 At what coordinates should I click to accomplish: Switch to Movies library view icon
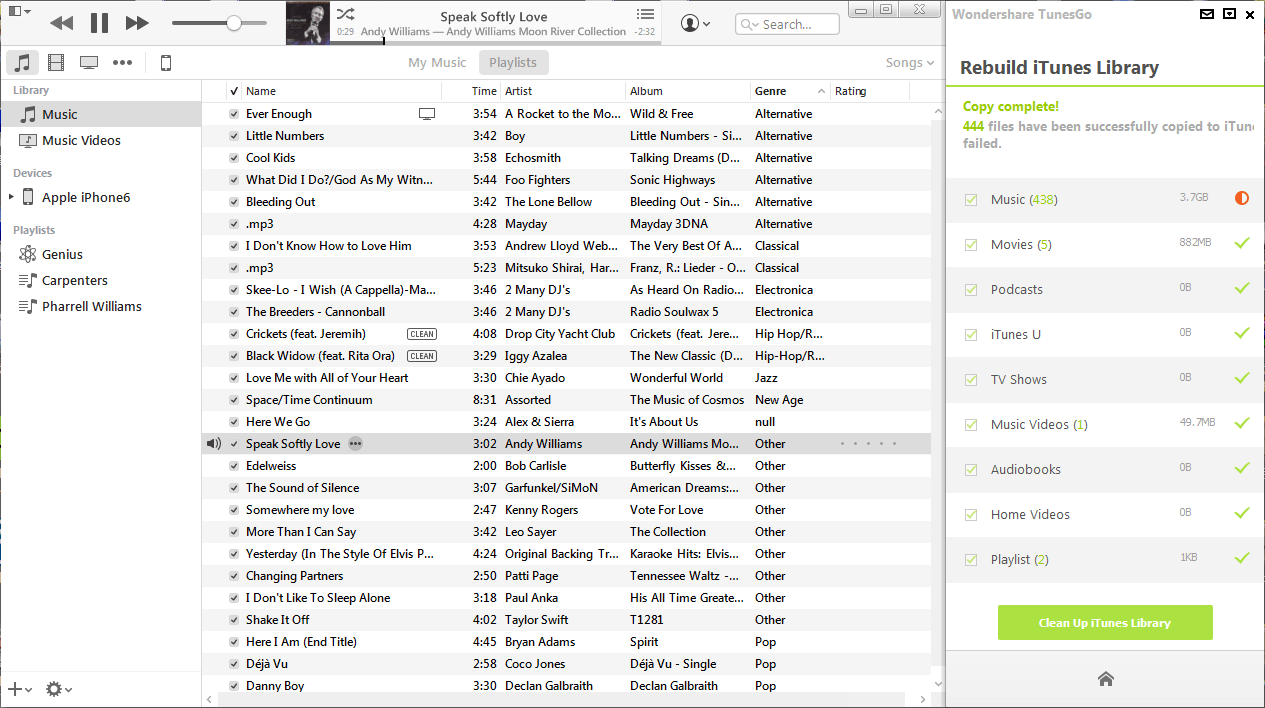pos(56,63)
